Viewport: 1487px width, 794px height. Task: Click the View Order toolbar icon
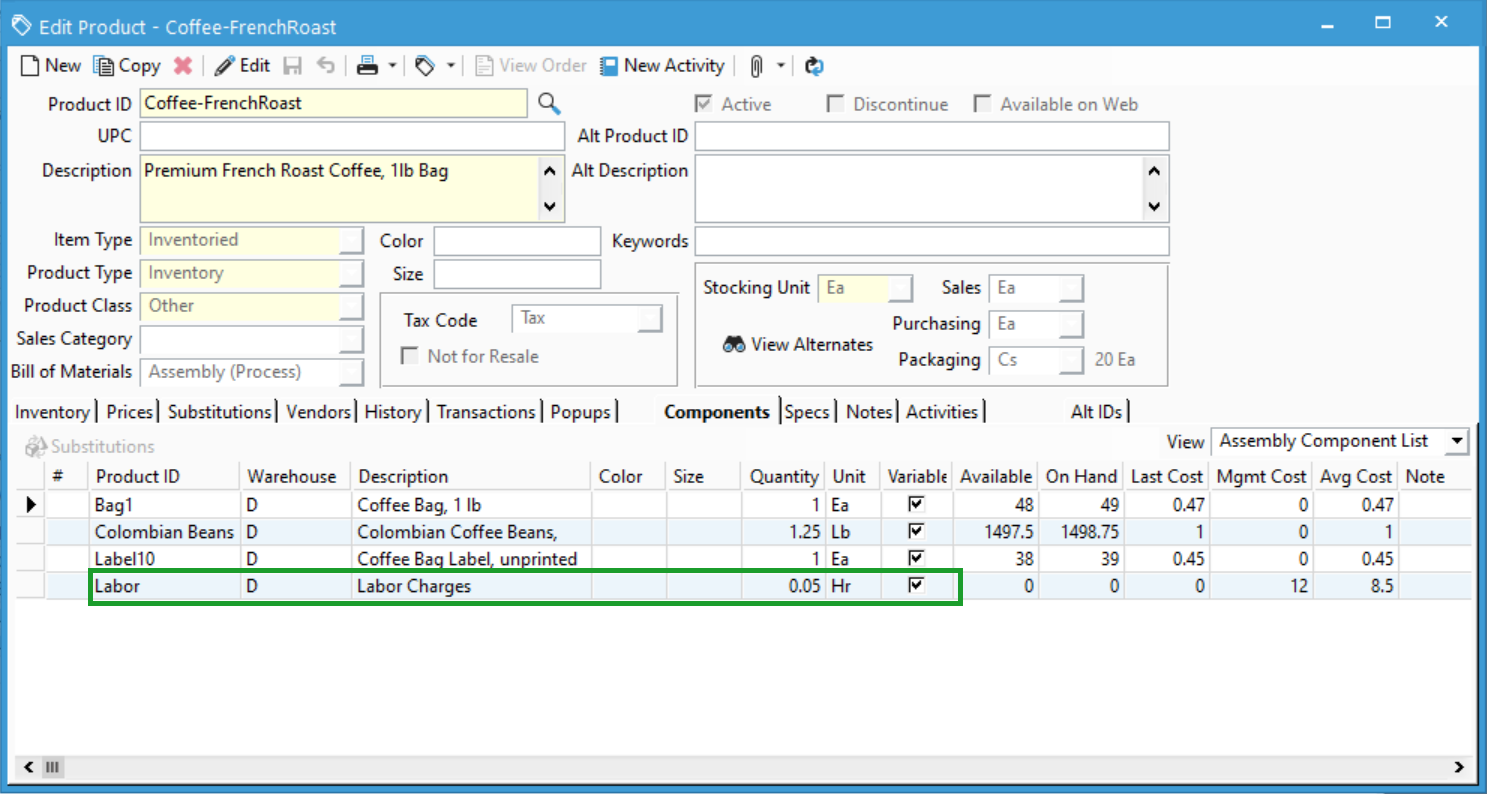[484, 66]
